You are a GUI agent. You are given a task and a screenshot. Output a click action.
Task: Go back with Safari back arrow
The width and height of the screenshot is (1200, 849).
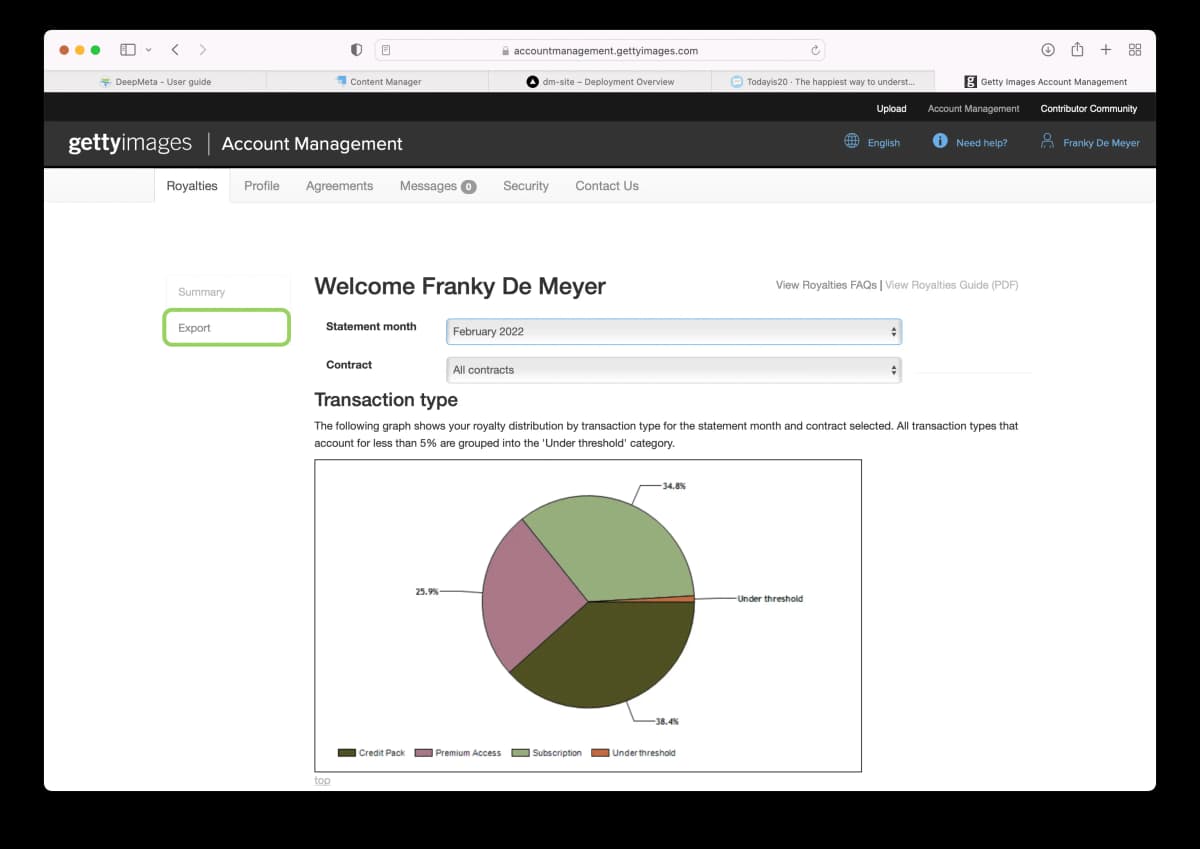click(x=175, y=49)
